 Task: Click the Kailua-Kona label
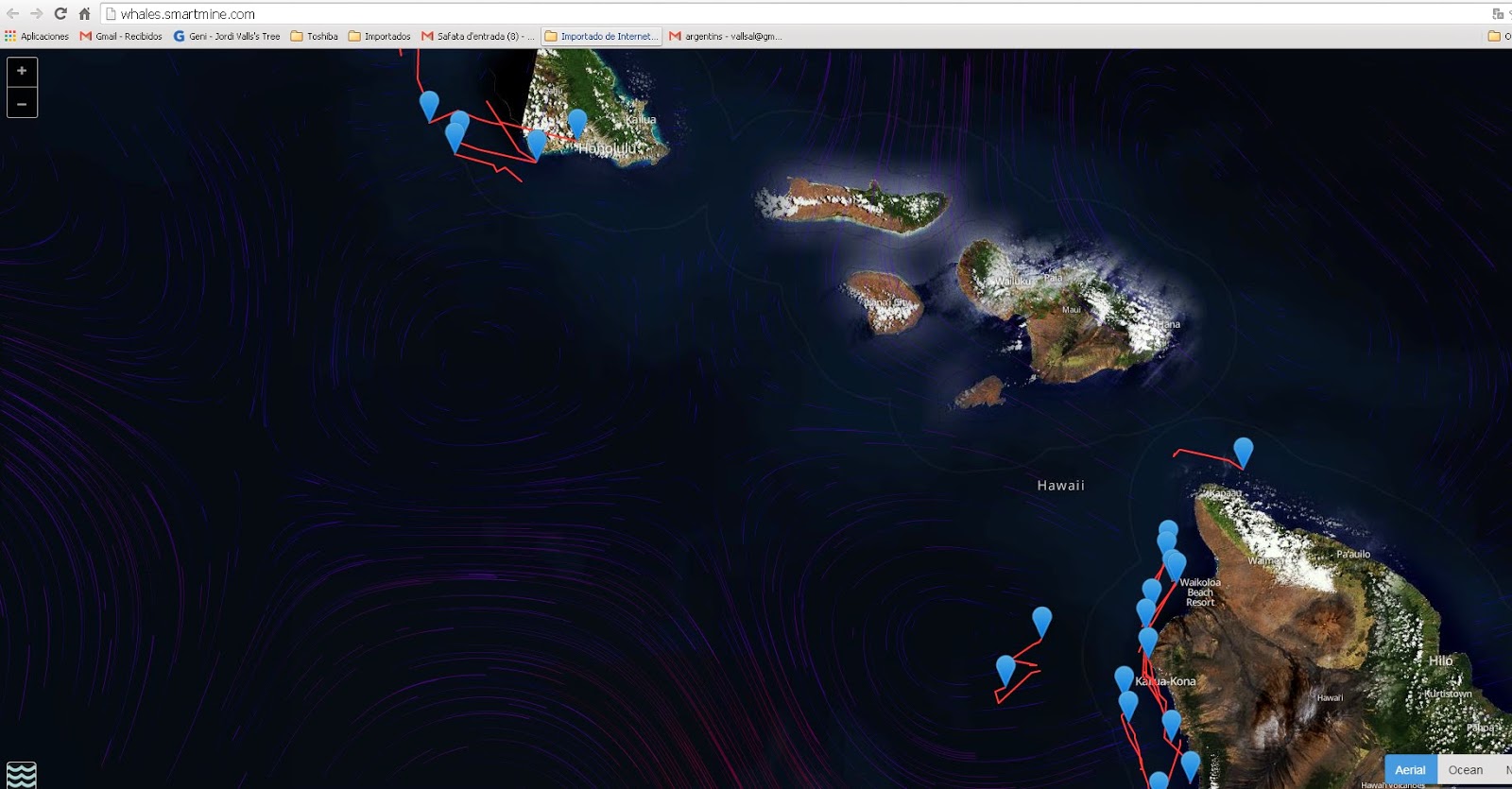point(1166,681)
